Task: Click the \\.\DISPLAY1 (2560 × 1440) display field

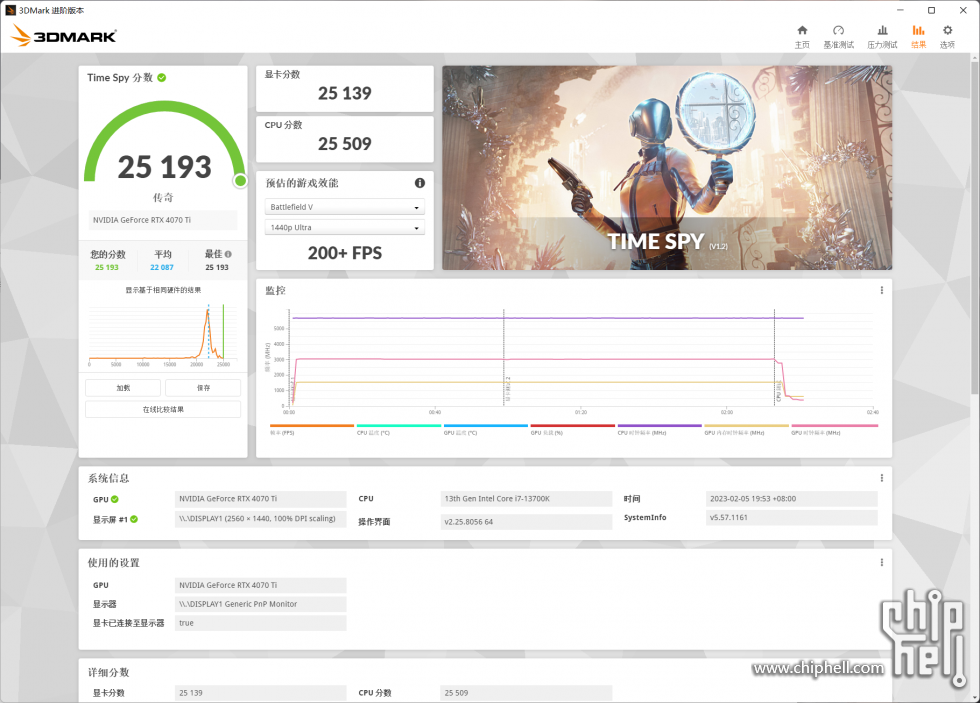Action: point(261,519)
